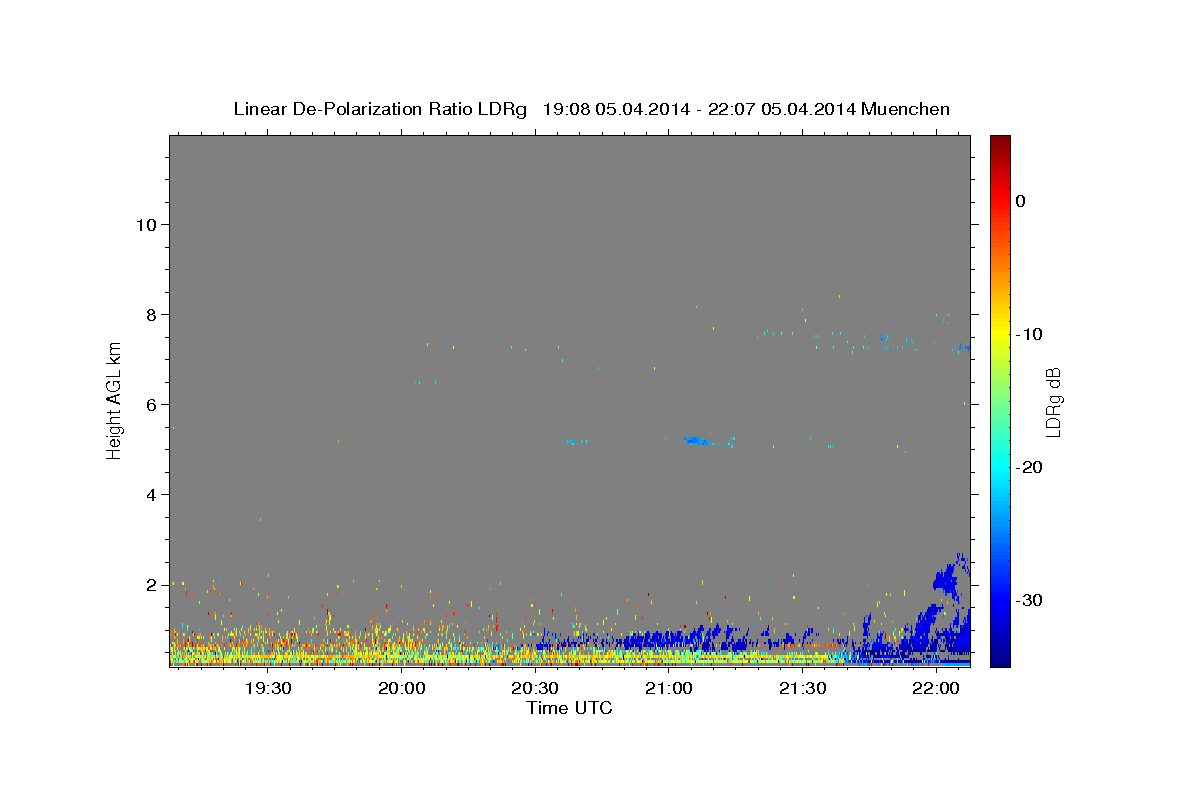1200x800 pixels.
Task: Click the height tick label 6
Action: pyautogui.click(x=151, y=404)
